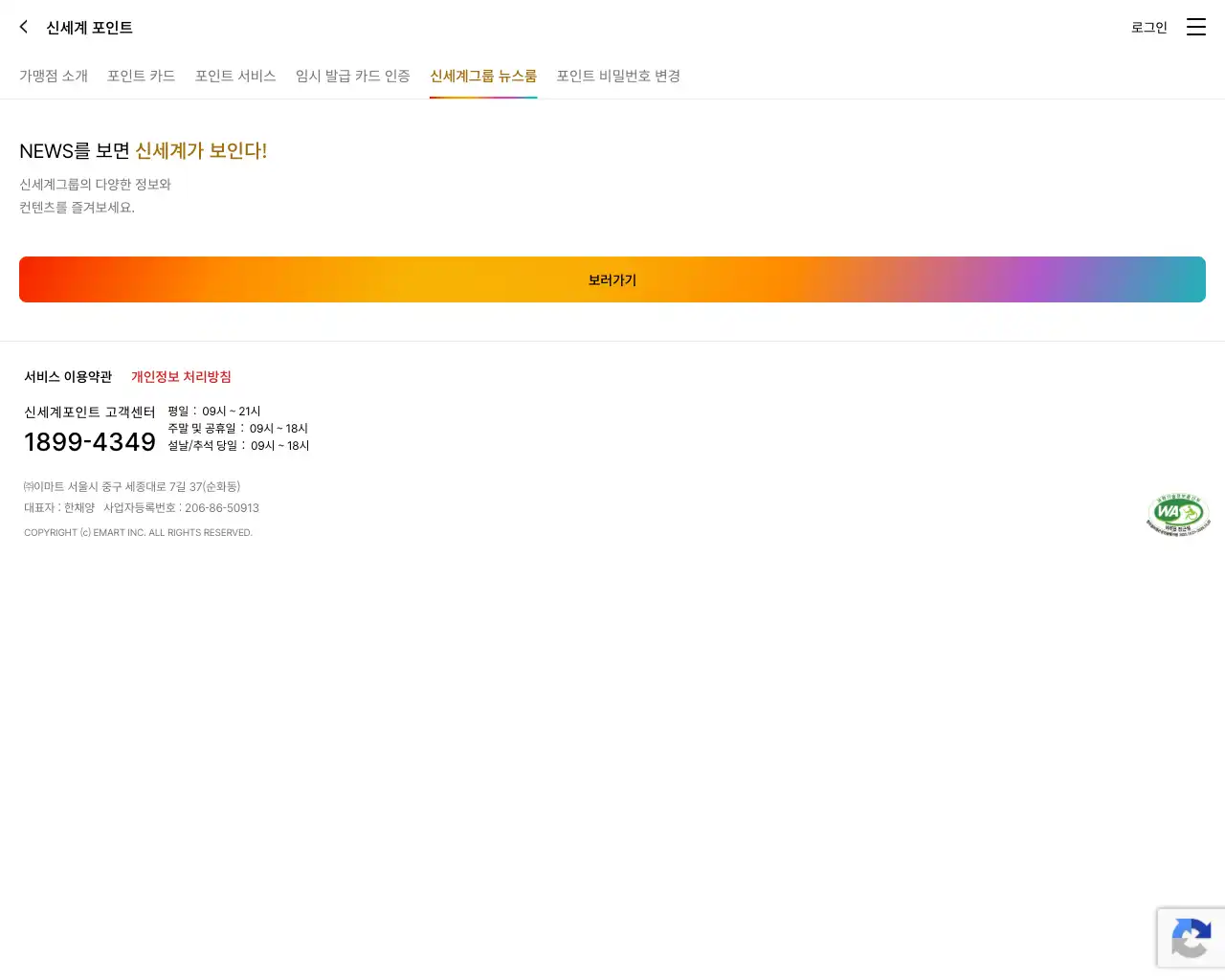Click the NEWS를 보면 신세계가 보인다! heading
The image size is (1225, 980).
(x=144, y=151)
